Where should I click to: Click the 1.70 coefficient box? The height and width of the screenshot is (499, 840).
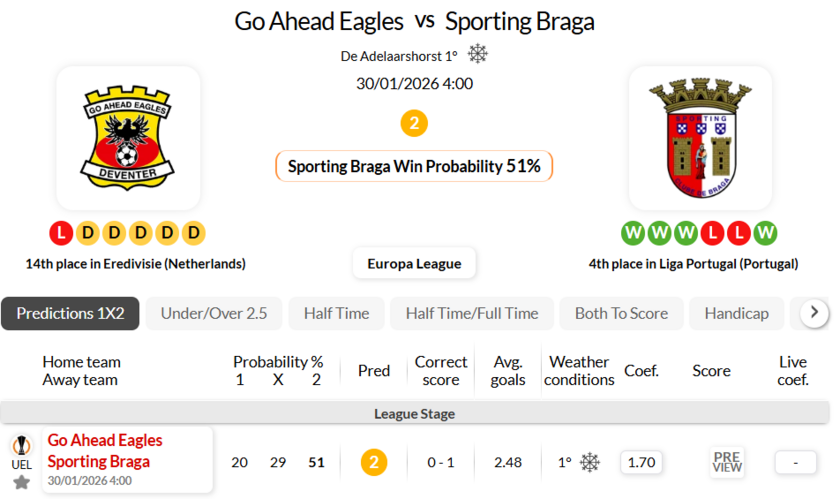641,462
